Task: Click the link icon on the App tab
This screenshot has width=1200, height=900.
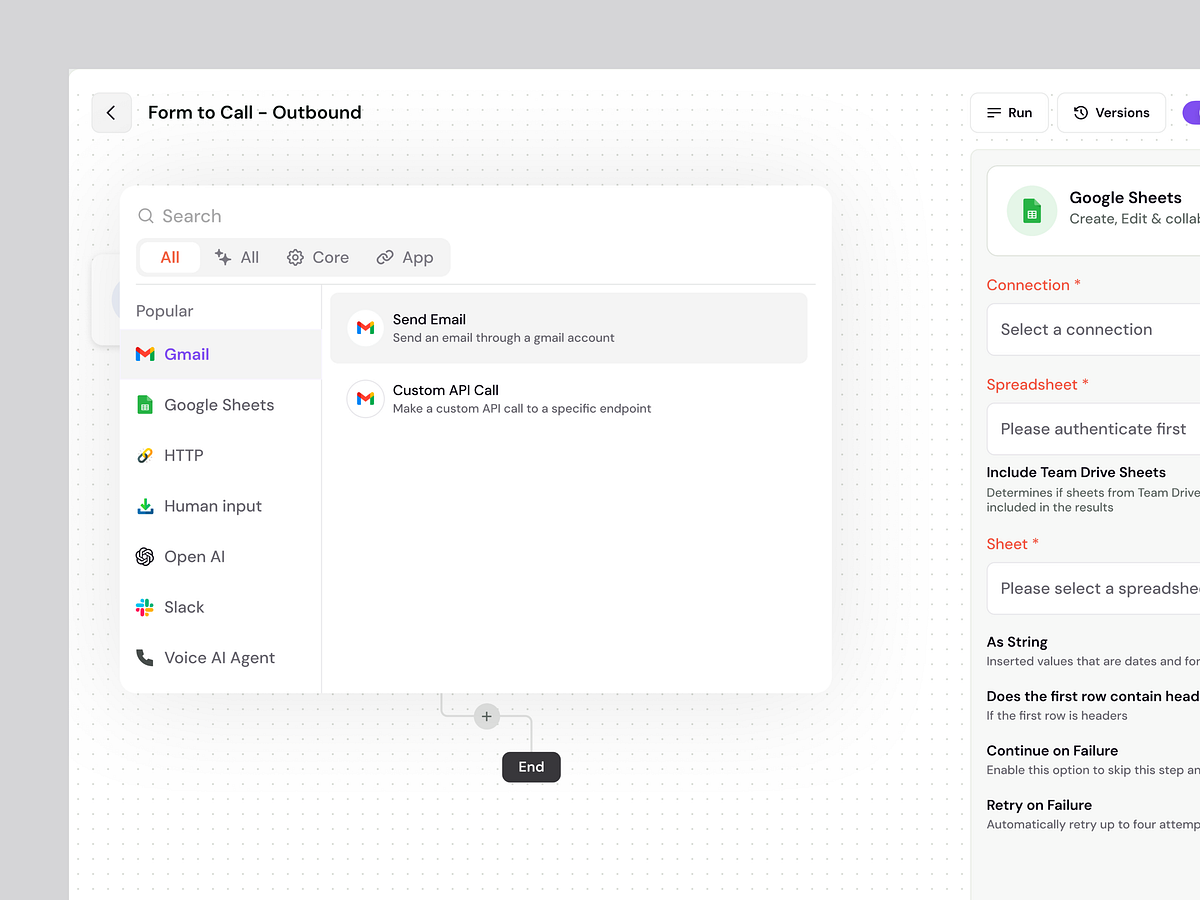Action: [x=385, y=257]
